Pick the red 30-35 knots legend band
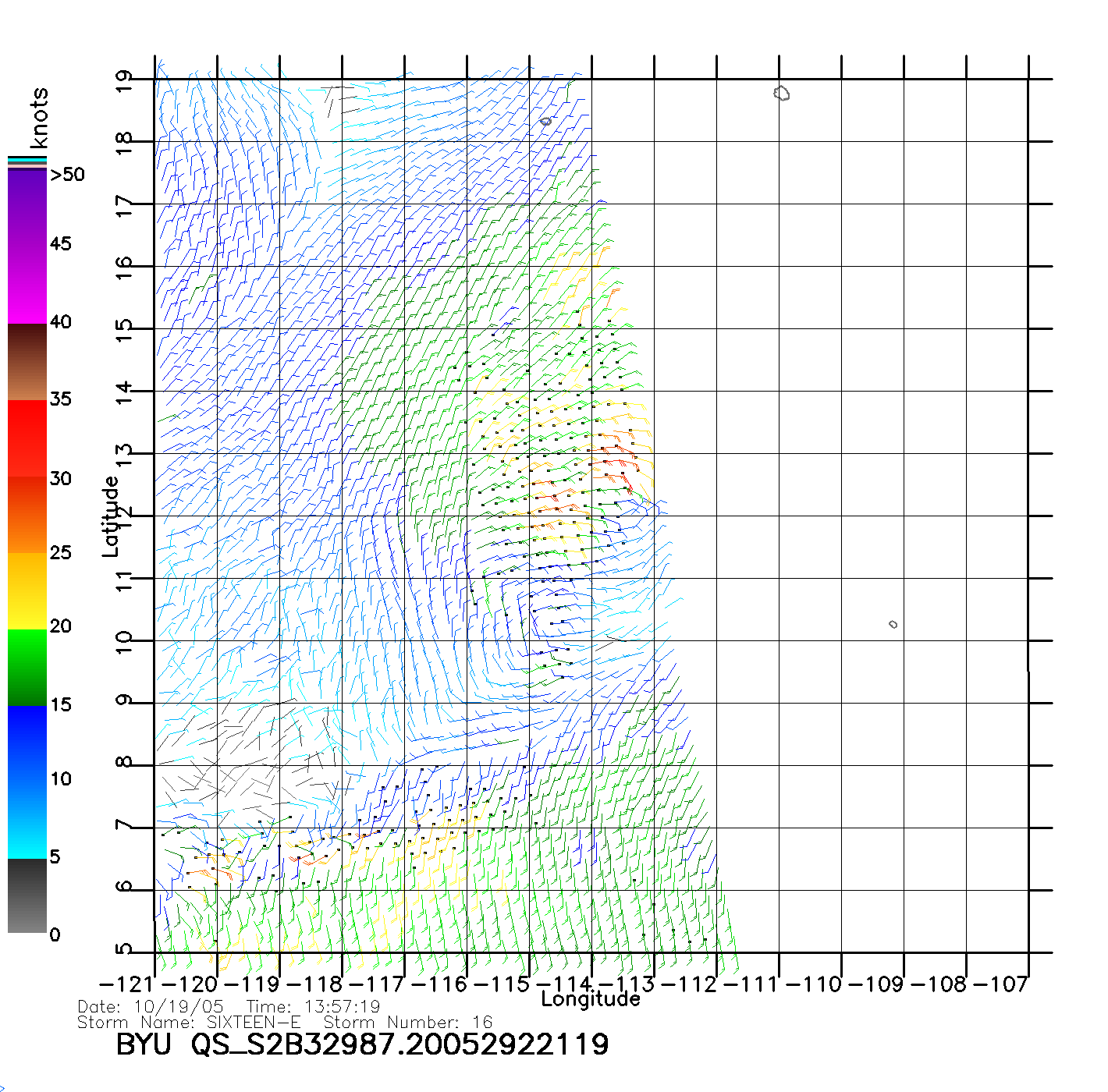This screenshot has height=1092, width=1108. 27,438
